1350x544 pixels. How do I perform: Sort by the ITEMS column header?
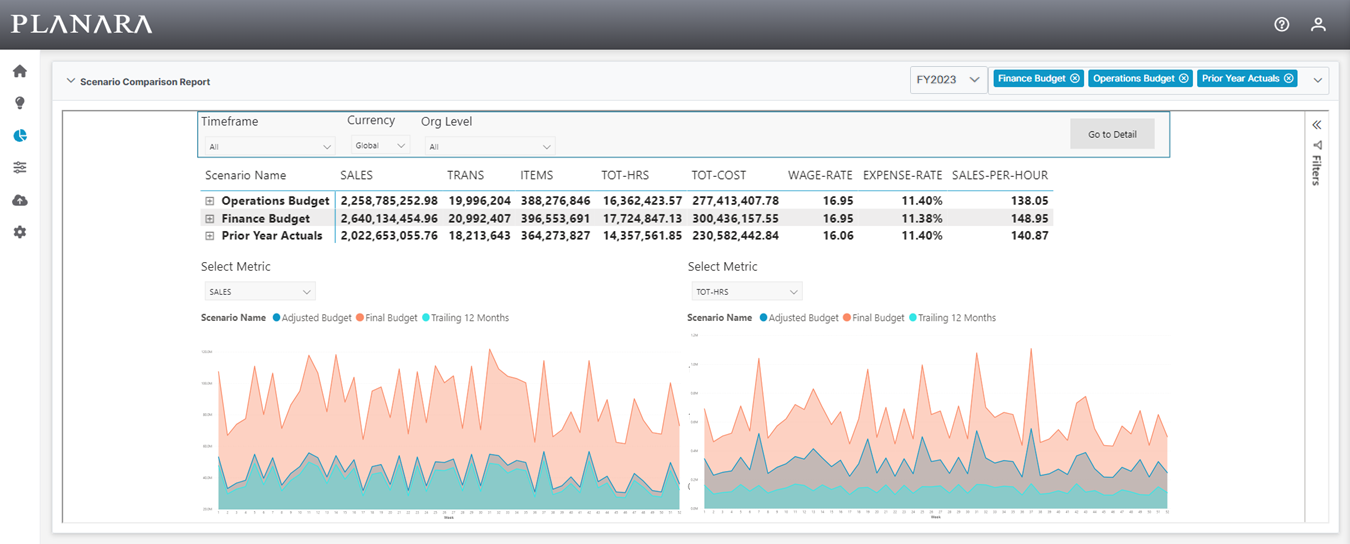(x=536, y=175)
